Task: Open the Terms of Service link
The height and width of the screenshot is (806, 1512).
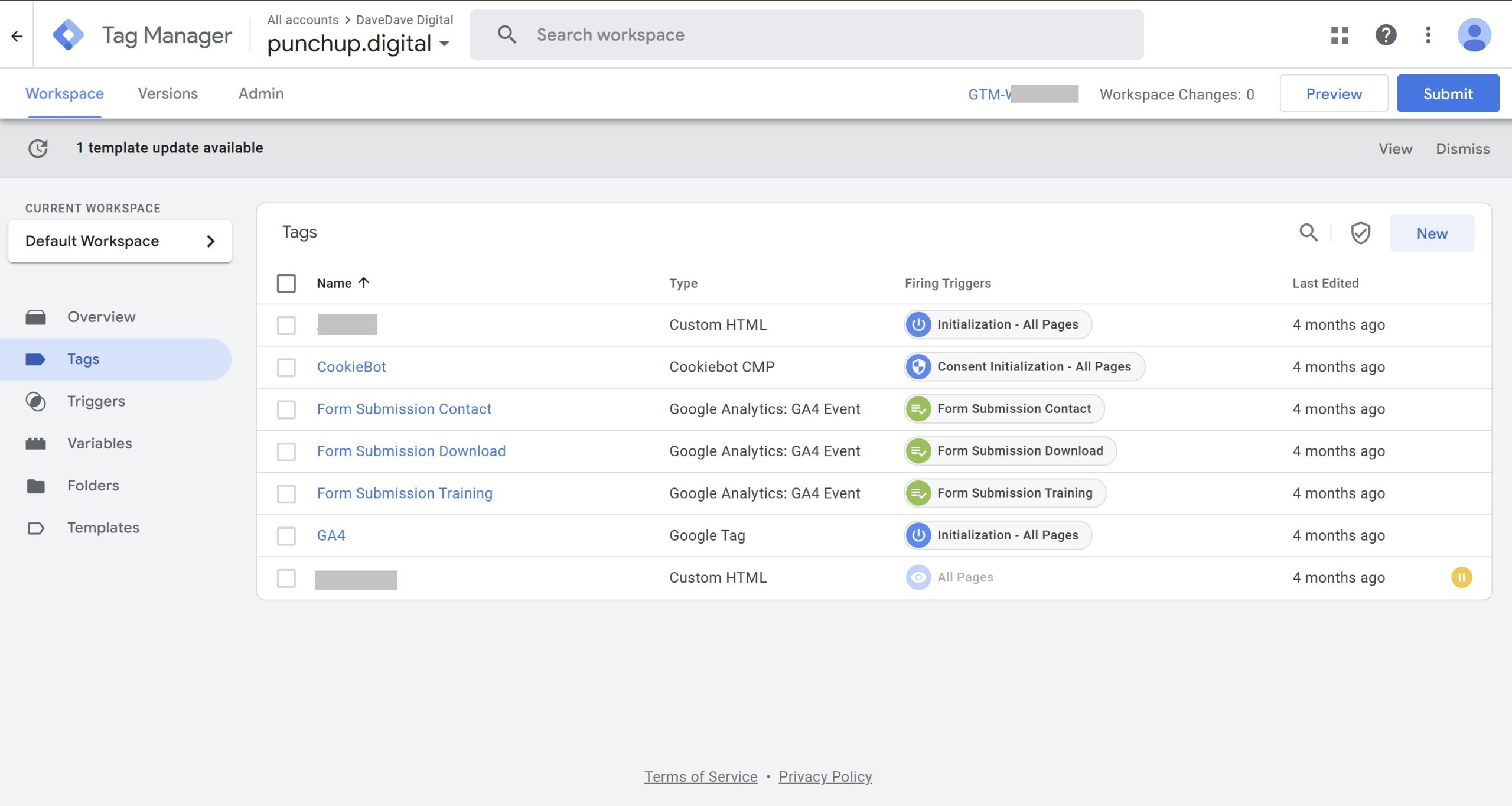Action: click(700, 776)
